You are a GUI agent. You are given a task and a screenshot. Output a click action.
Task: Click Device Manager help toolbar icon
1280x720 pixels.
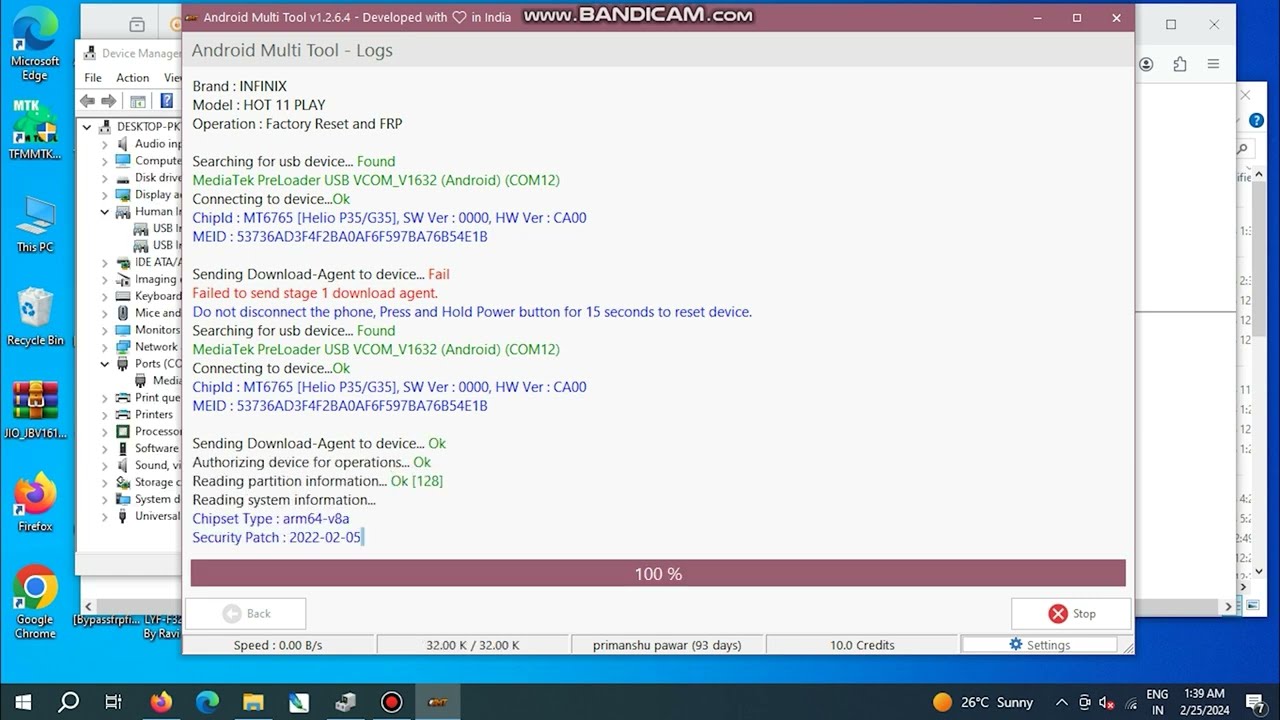tap(167, 101)
